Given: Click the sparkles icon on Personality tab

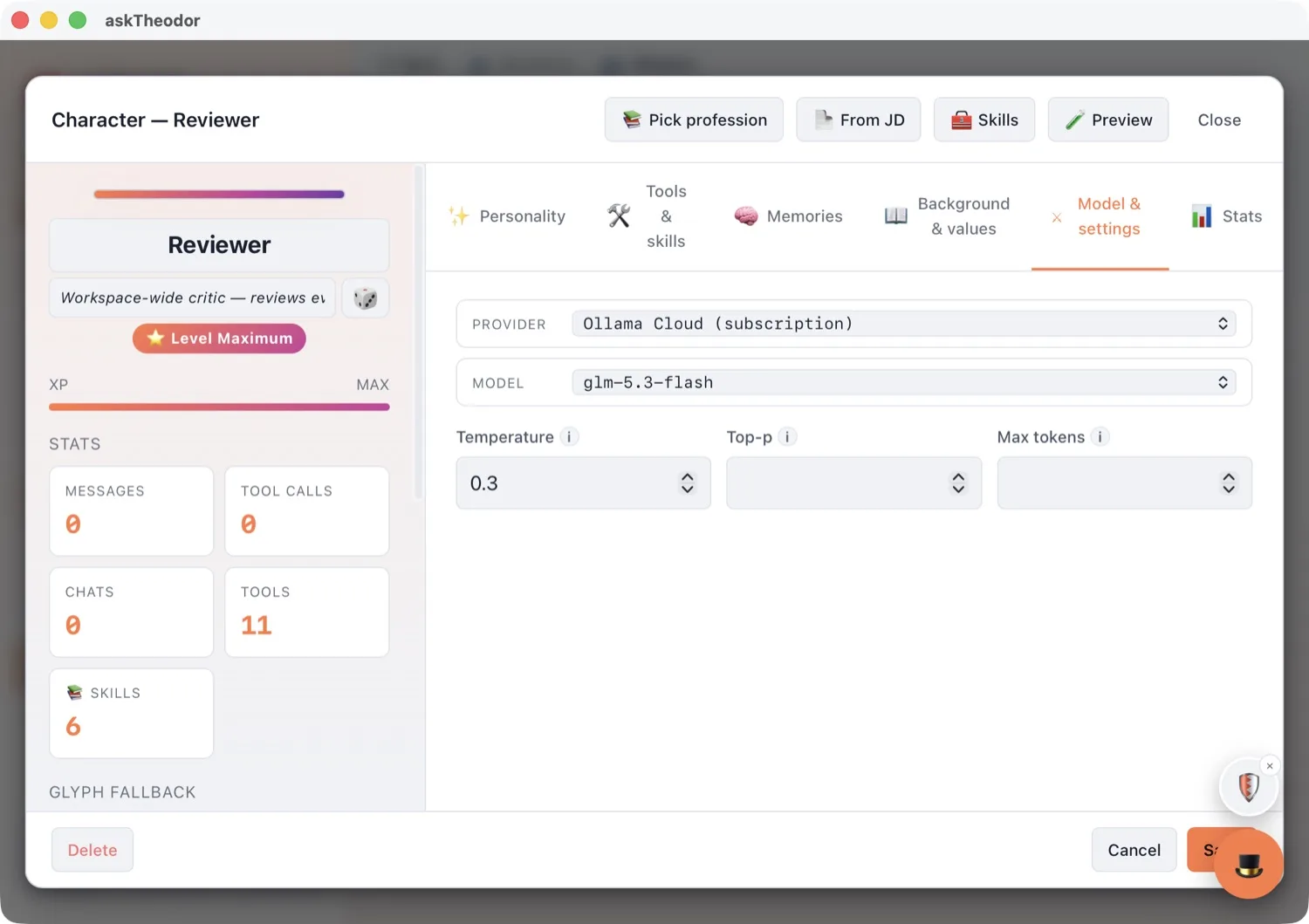Looking at the screenshot, I should coord(459,216).
